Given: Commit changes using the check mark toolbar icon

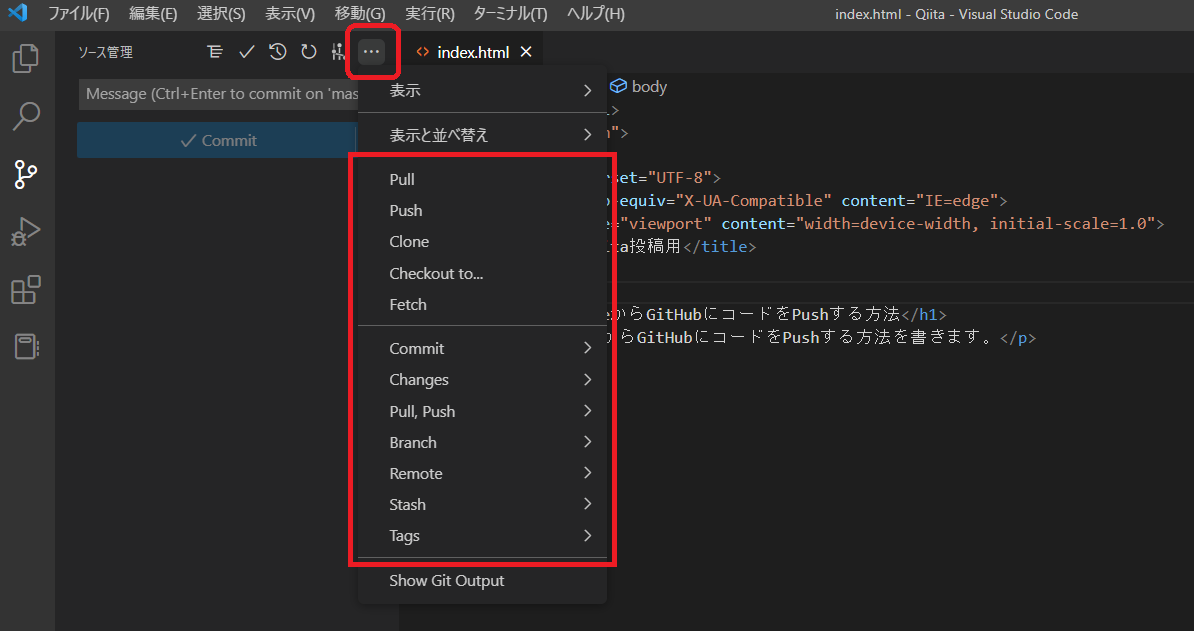Looking at the screenshot, I should coord(246,51).
